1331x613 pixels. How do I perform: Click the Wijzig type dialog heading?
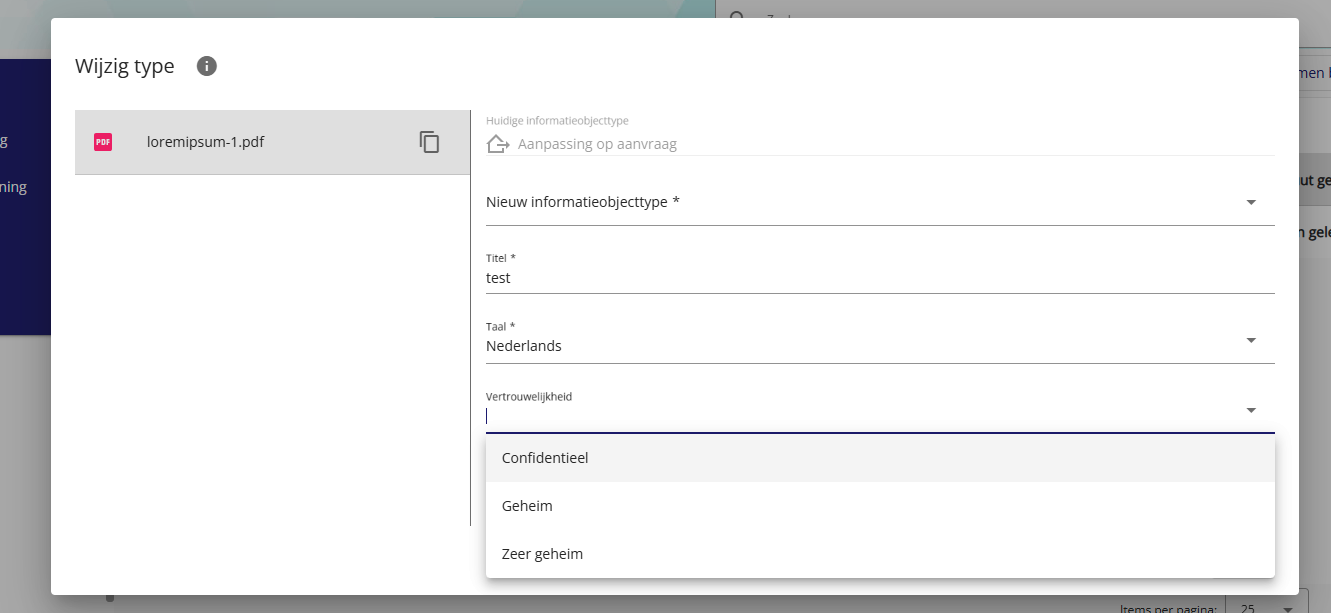click(125, 67)
